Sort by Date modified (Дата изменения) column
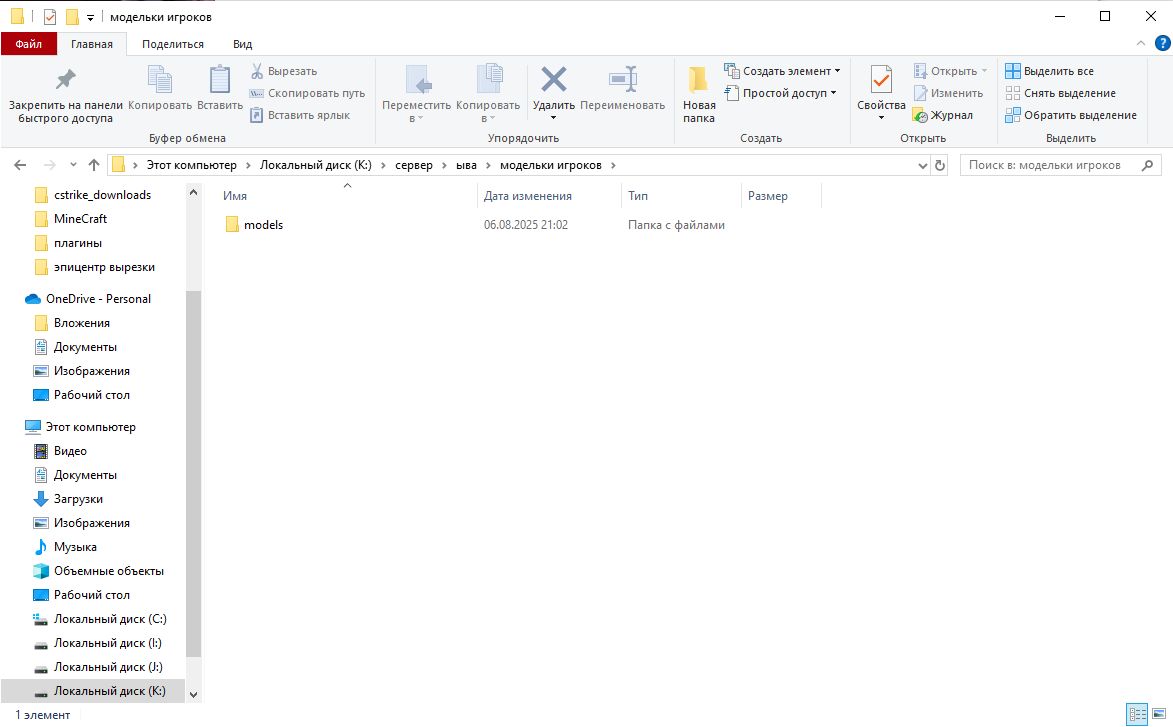The width and height of the screenshot is (1173, 727). pos(527,196)
